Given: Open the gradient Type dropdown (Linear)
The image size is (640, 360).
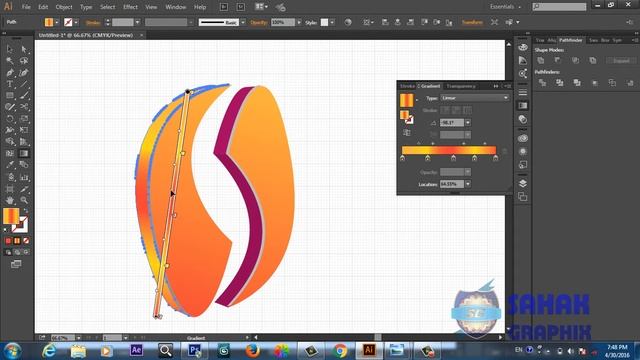Looking at the screenshot, I should tap(474, 98).
